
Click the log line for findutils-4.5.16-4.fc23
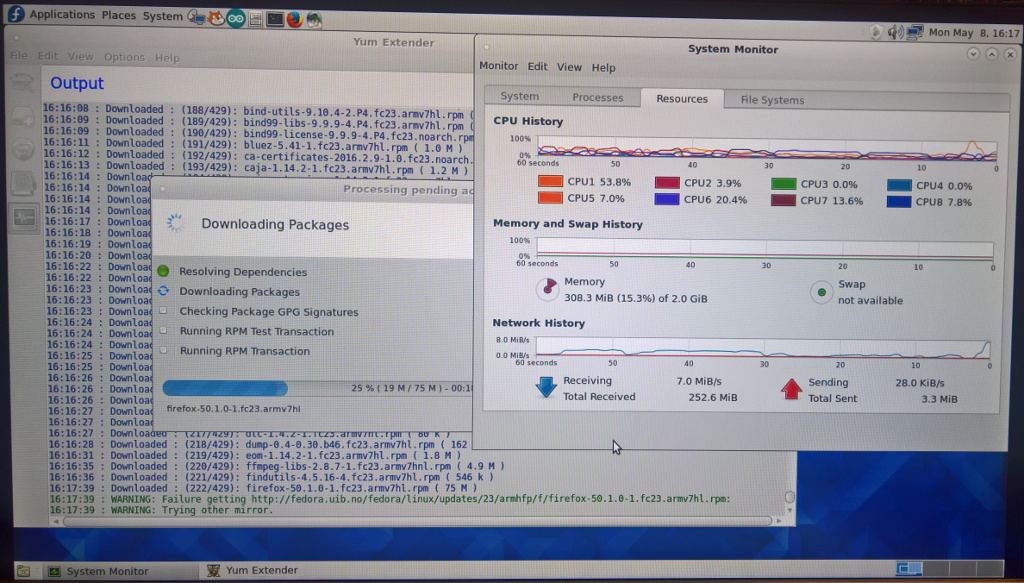(271, 477)
